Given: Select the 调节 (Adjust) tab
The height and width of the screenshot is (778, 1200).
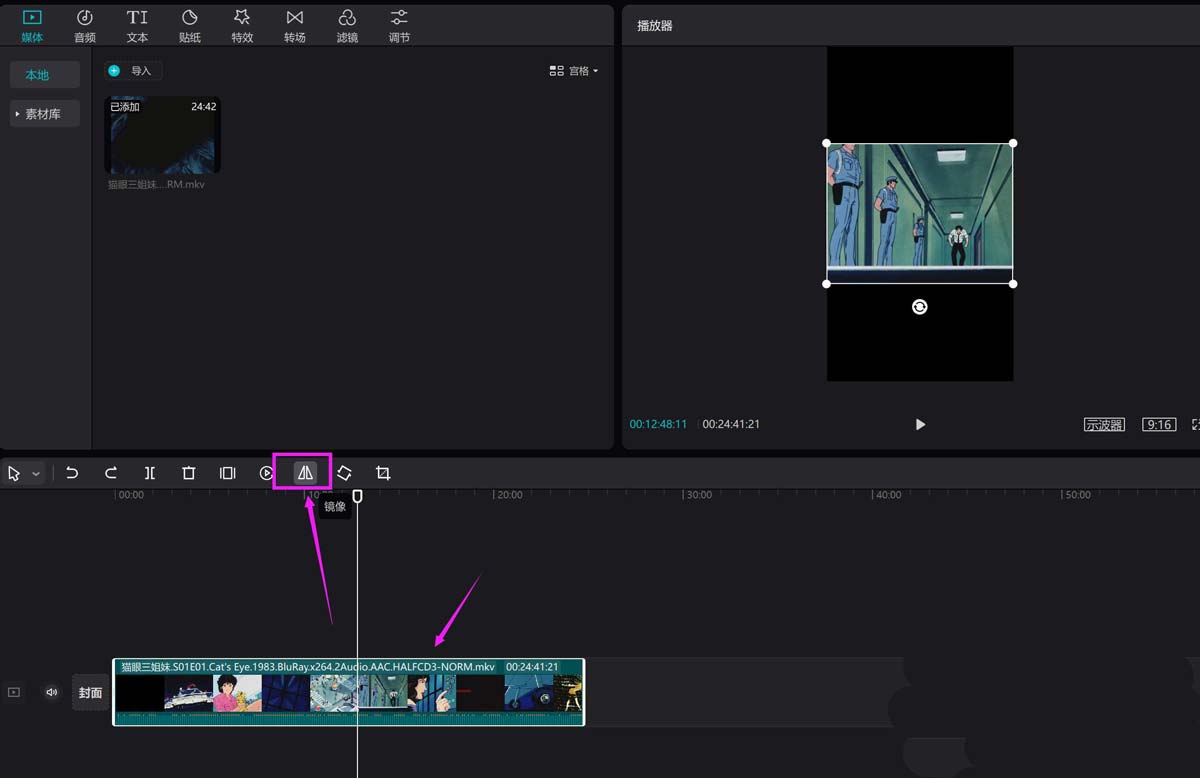Looking at the screenshot, I should click(399, 26).
